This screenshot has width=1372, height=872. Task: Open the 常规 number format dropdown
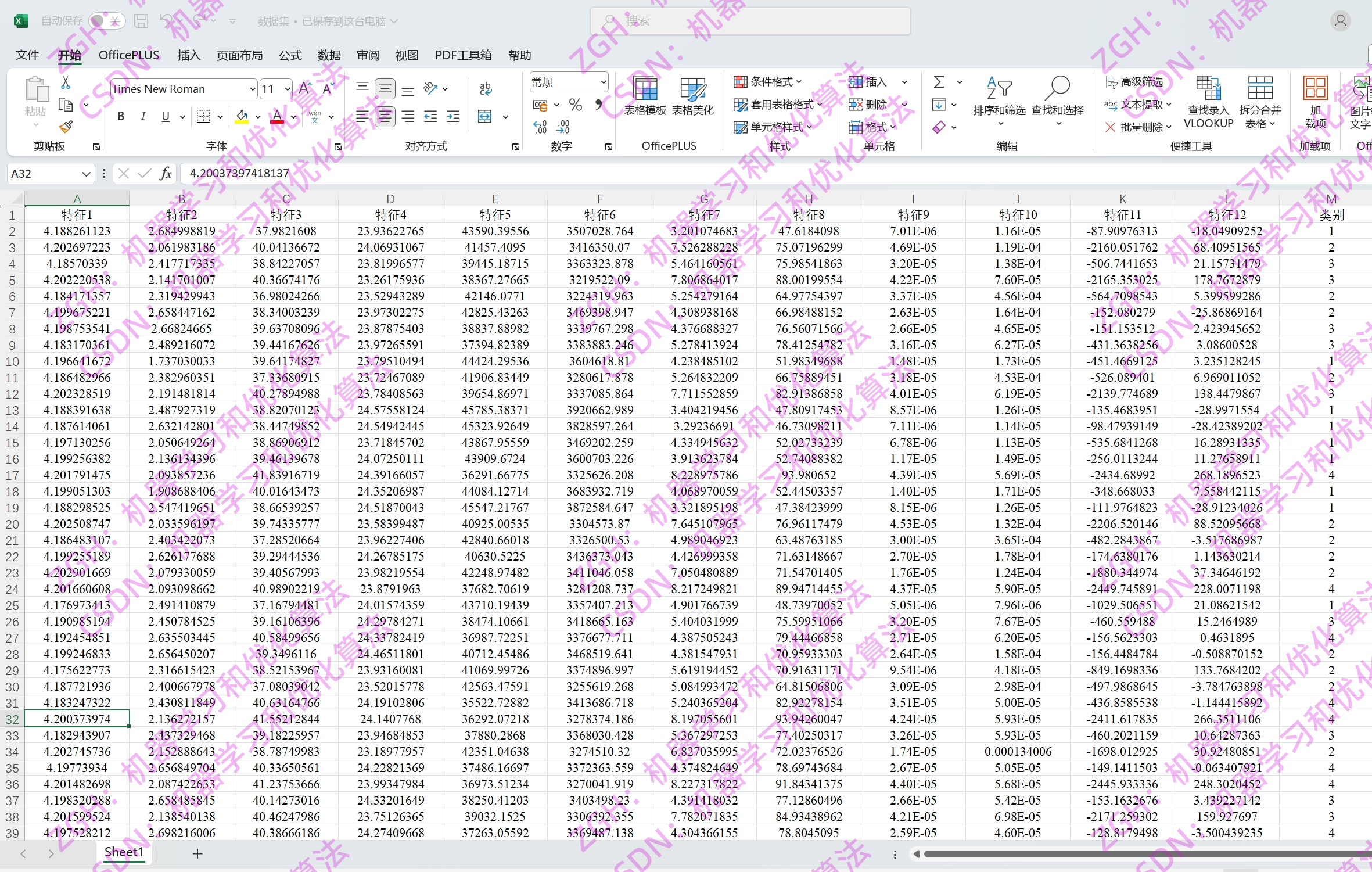pyautogui.click(x=603, y=82)
